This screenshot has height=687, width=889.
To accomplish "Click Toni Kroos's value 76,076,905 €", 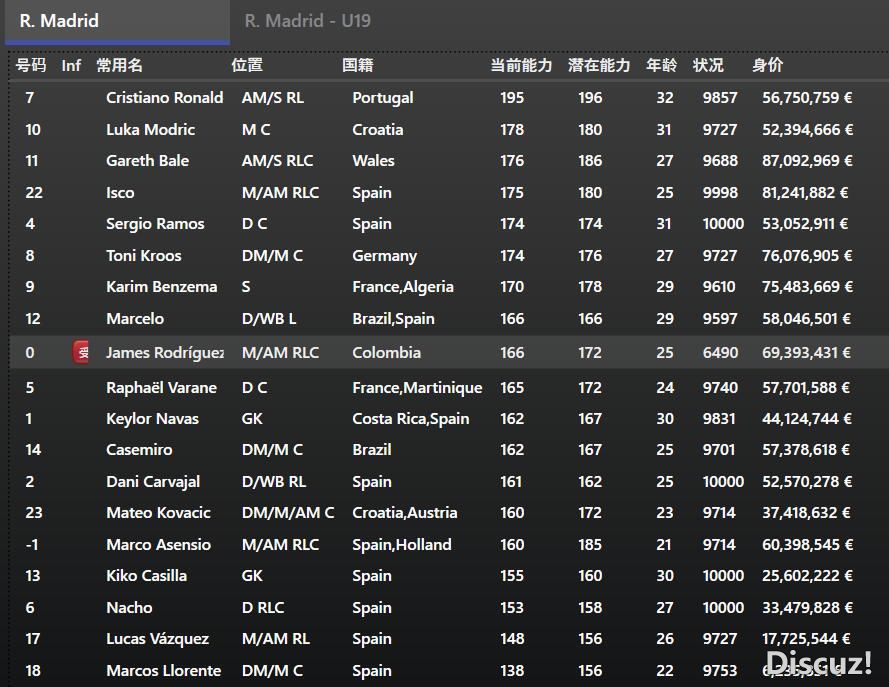I will [x=807, y=256].
